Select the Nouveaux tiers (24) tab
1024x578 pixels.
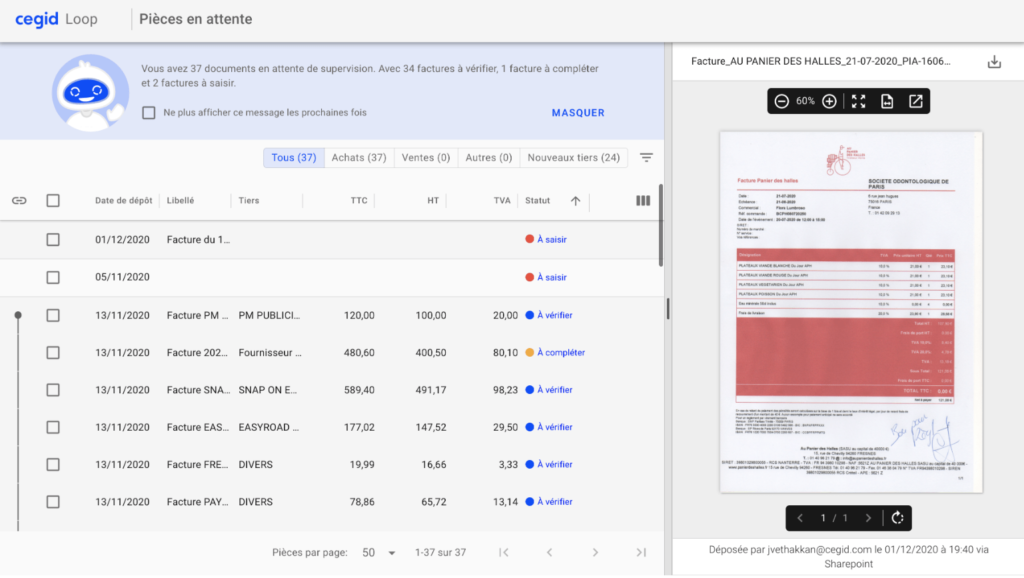[573, 158]
